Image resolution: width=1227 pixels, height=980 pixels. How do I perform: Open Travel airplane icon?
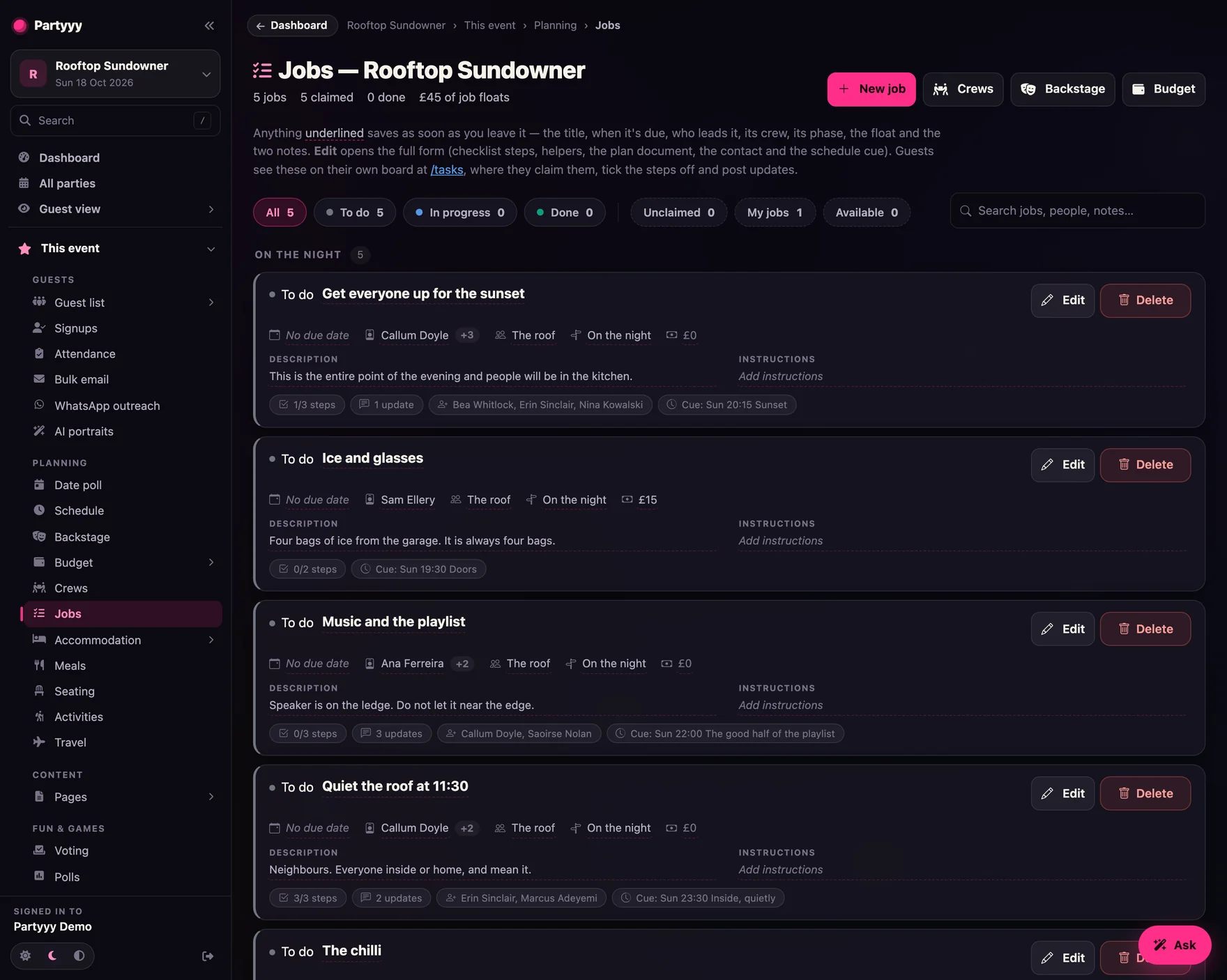[x=39, y=742]
